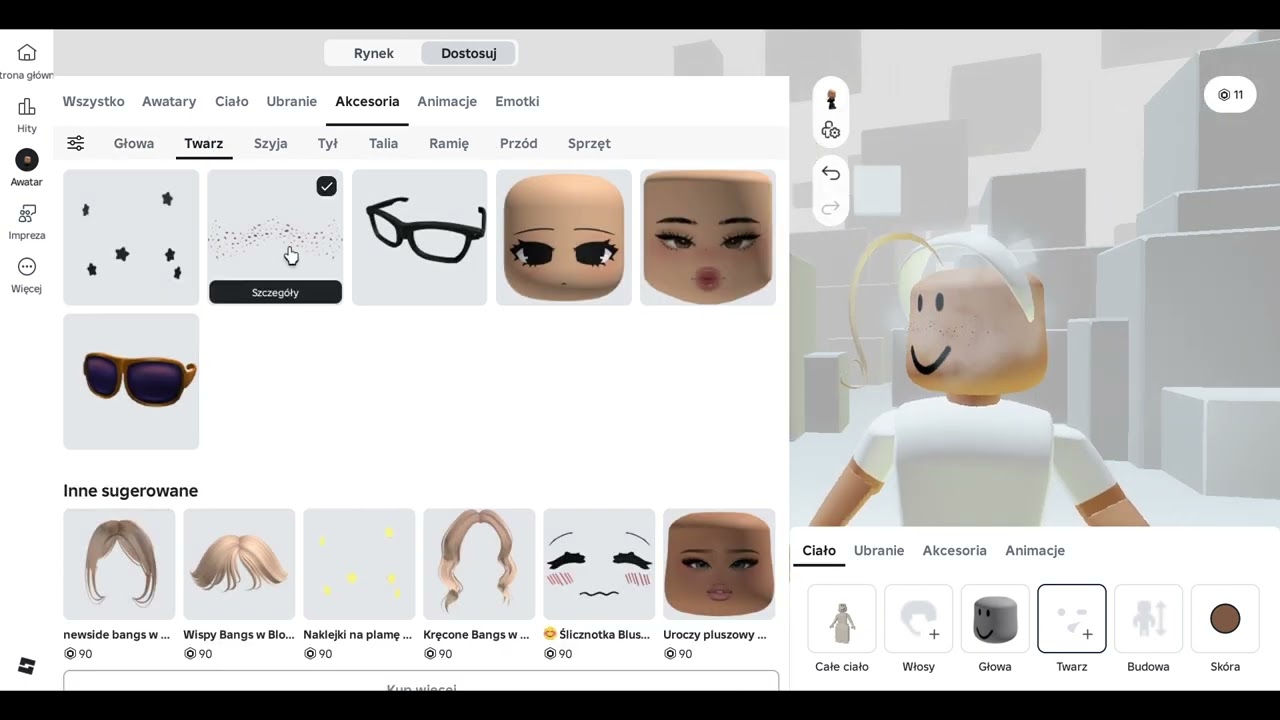Uncheck the equipped freckles accessory
Screen dimensions: 1280x720
pos(327,186)
